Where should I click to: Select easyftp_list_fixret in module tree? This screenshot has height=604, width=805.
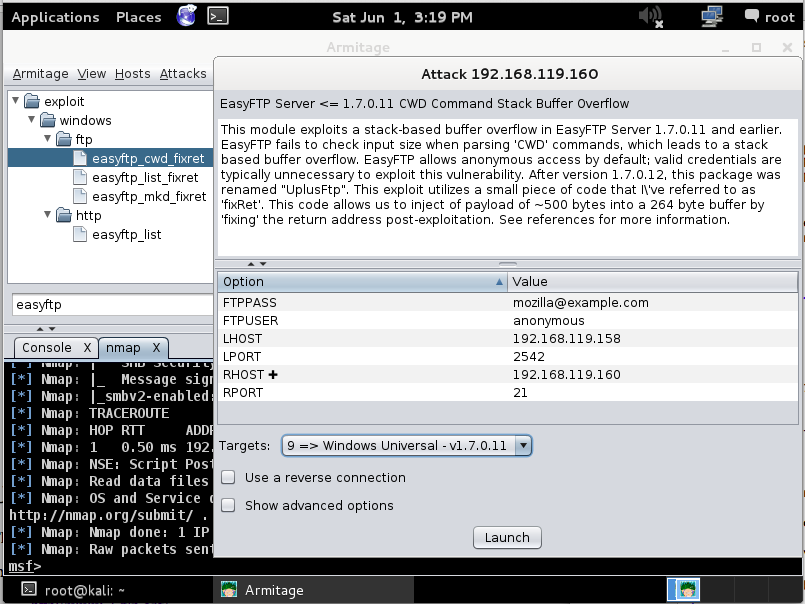145,177
